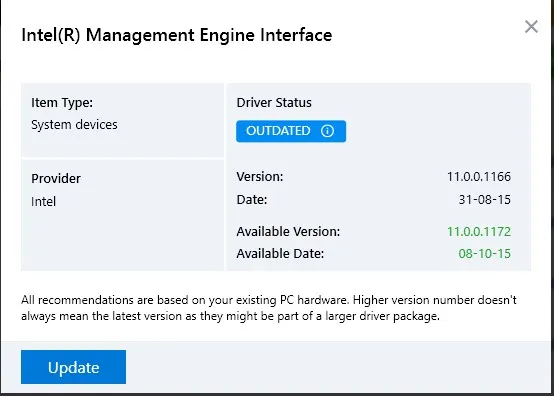Click the Intel provider name

43,202
